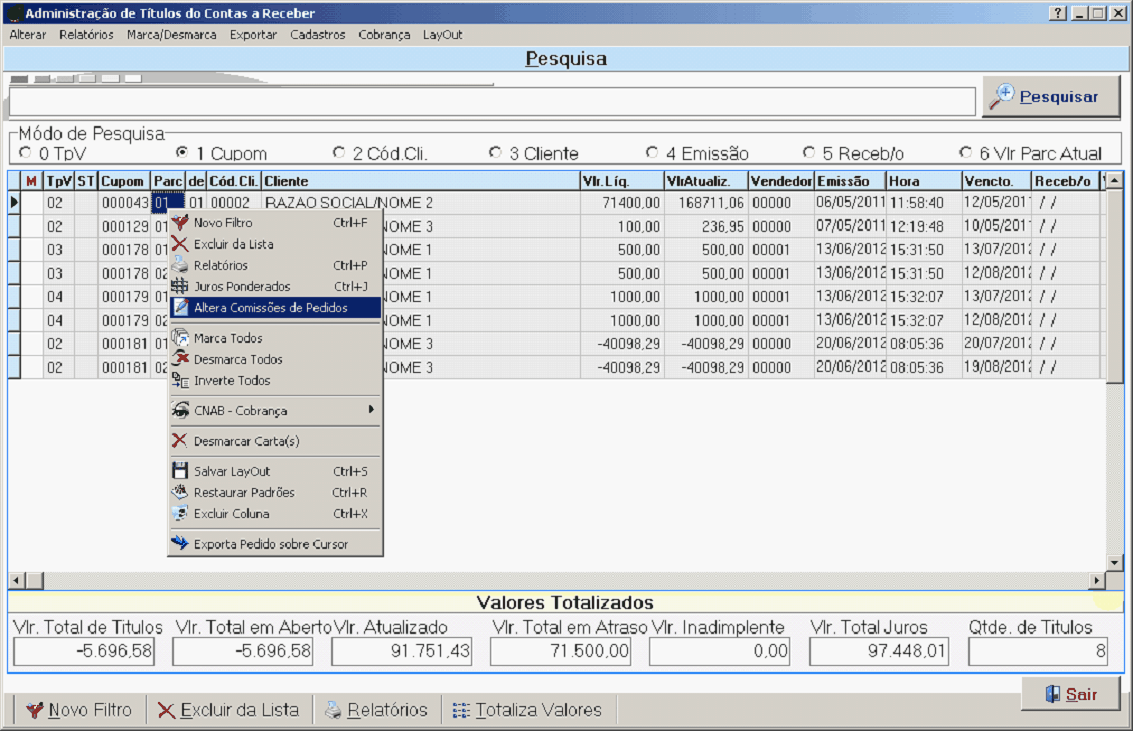This screenshot has height=732, width=1134.
Task: Open the Cadastros menu
Action: coord(318,34)
